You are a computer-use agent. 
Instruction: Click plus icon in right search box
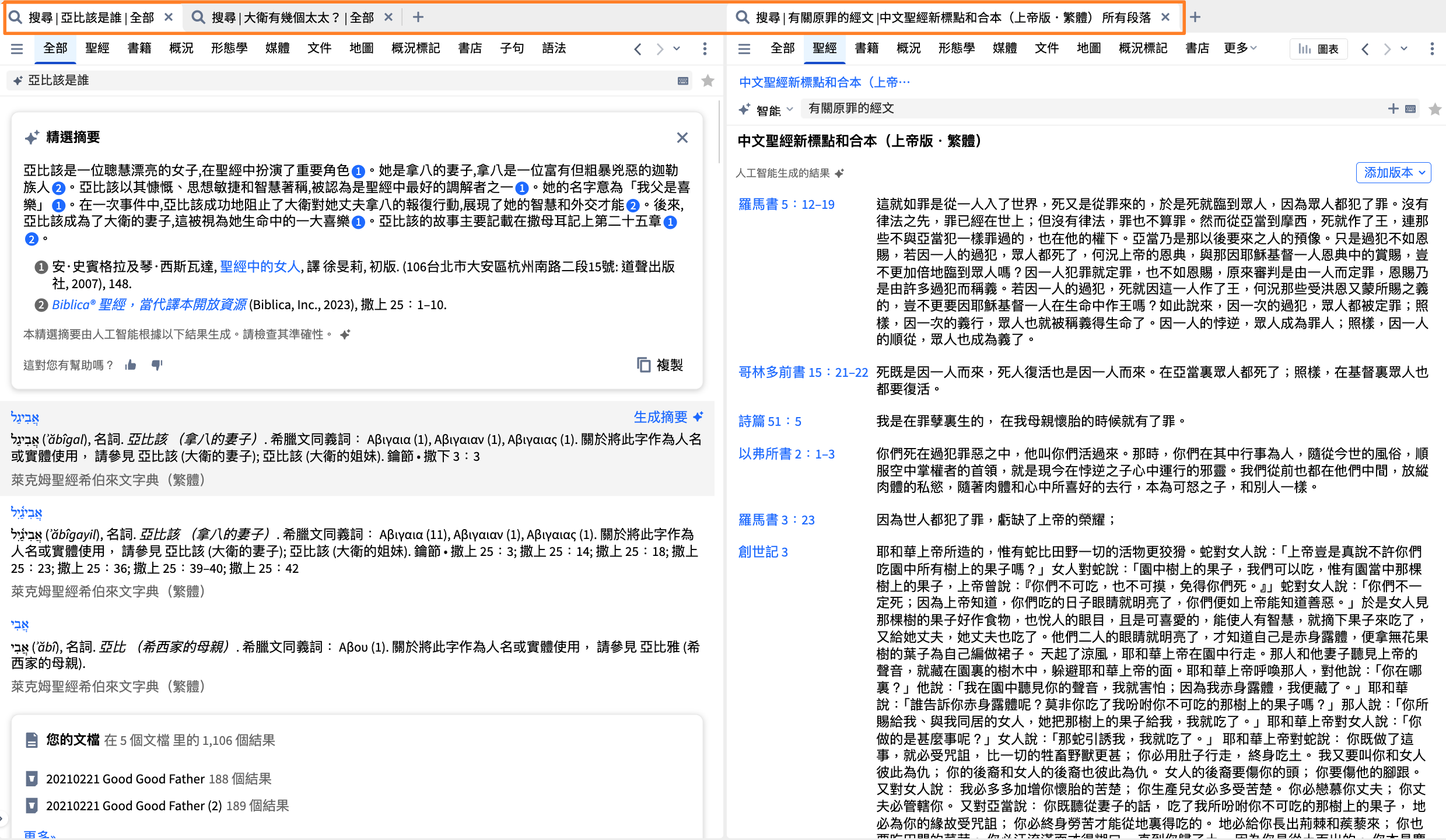pyautogui.click(x=1394, y=108)
